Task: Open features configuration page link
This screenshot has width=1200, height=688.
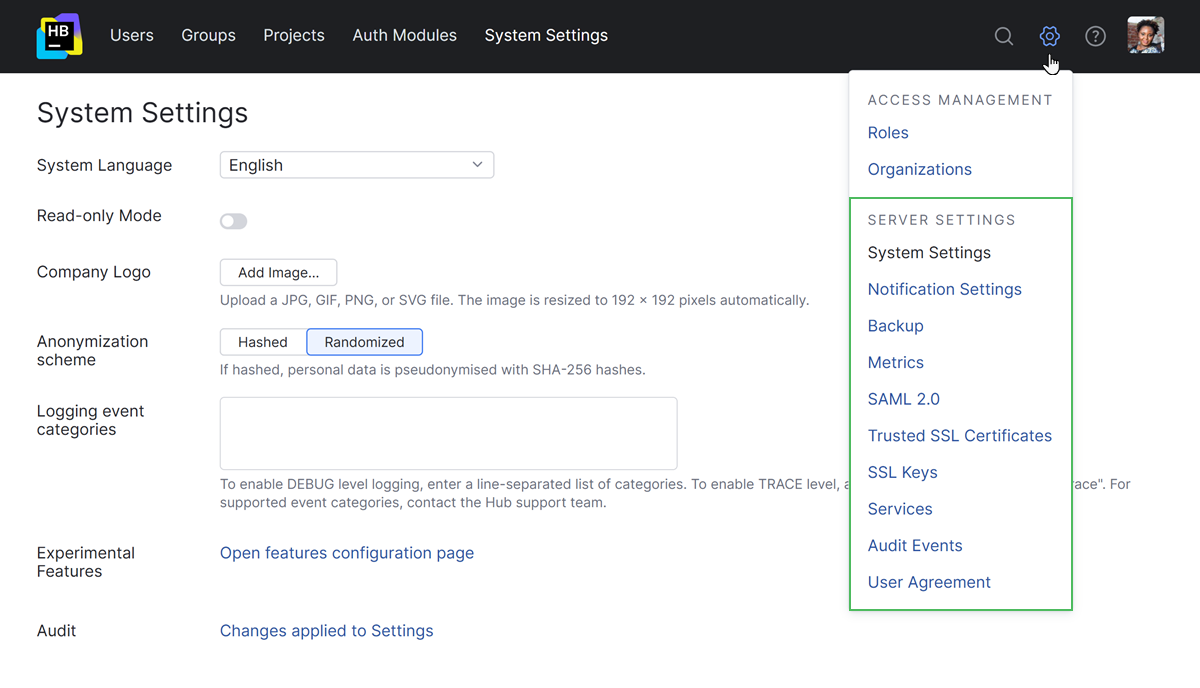Action: [x=347, y=553]
